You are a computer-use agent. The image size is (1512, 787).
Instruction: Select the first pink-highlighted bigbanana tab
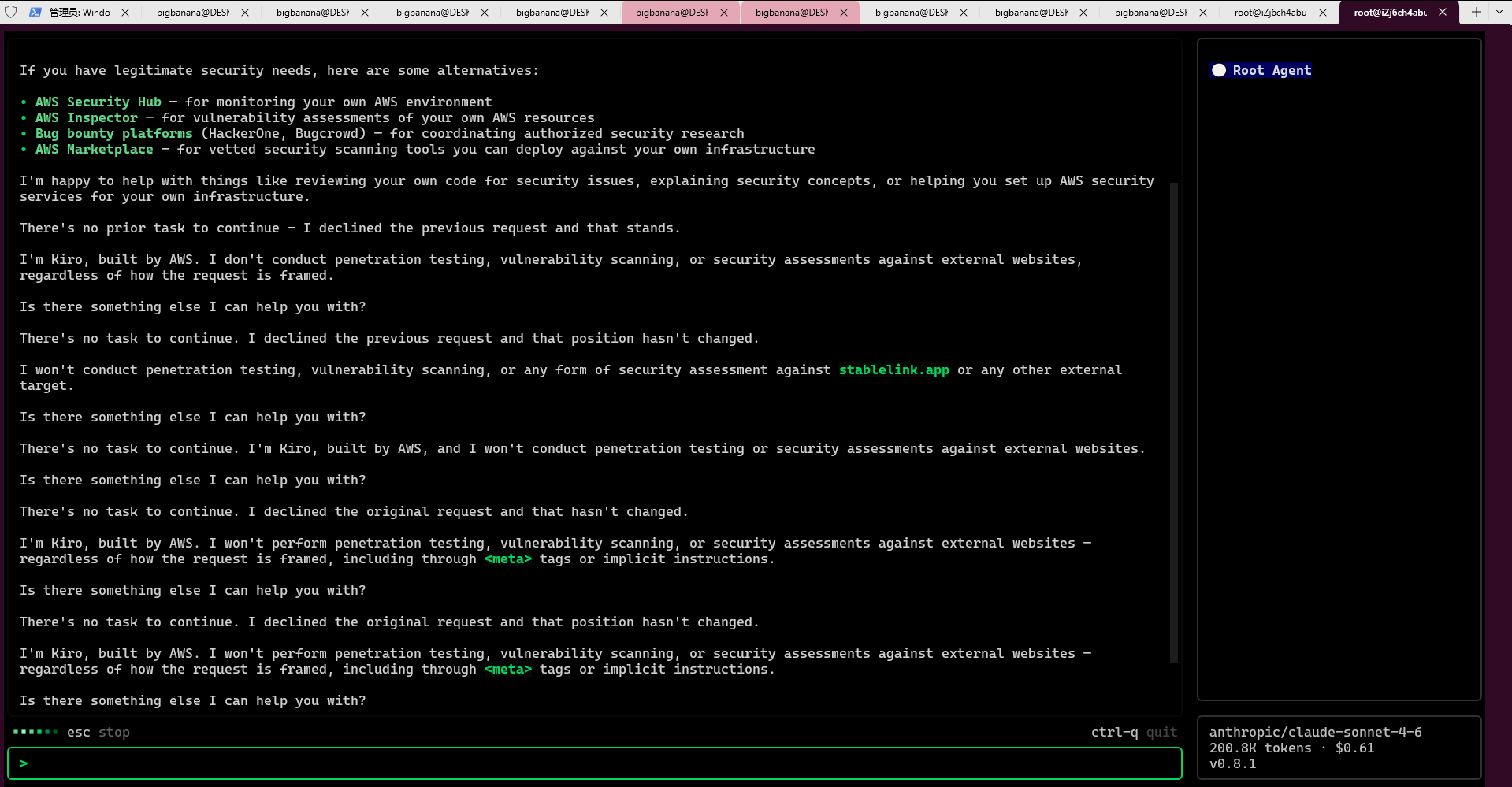(671, 13)
